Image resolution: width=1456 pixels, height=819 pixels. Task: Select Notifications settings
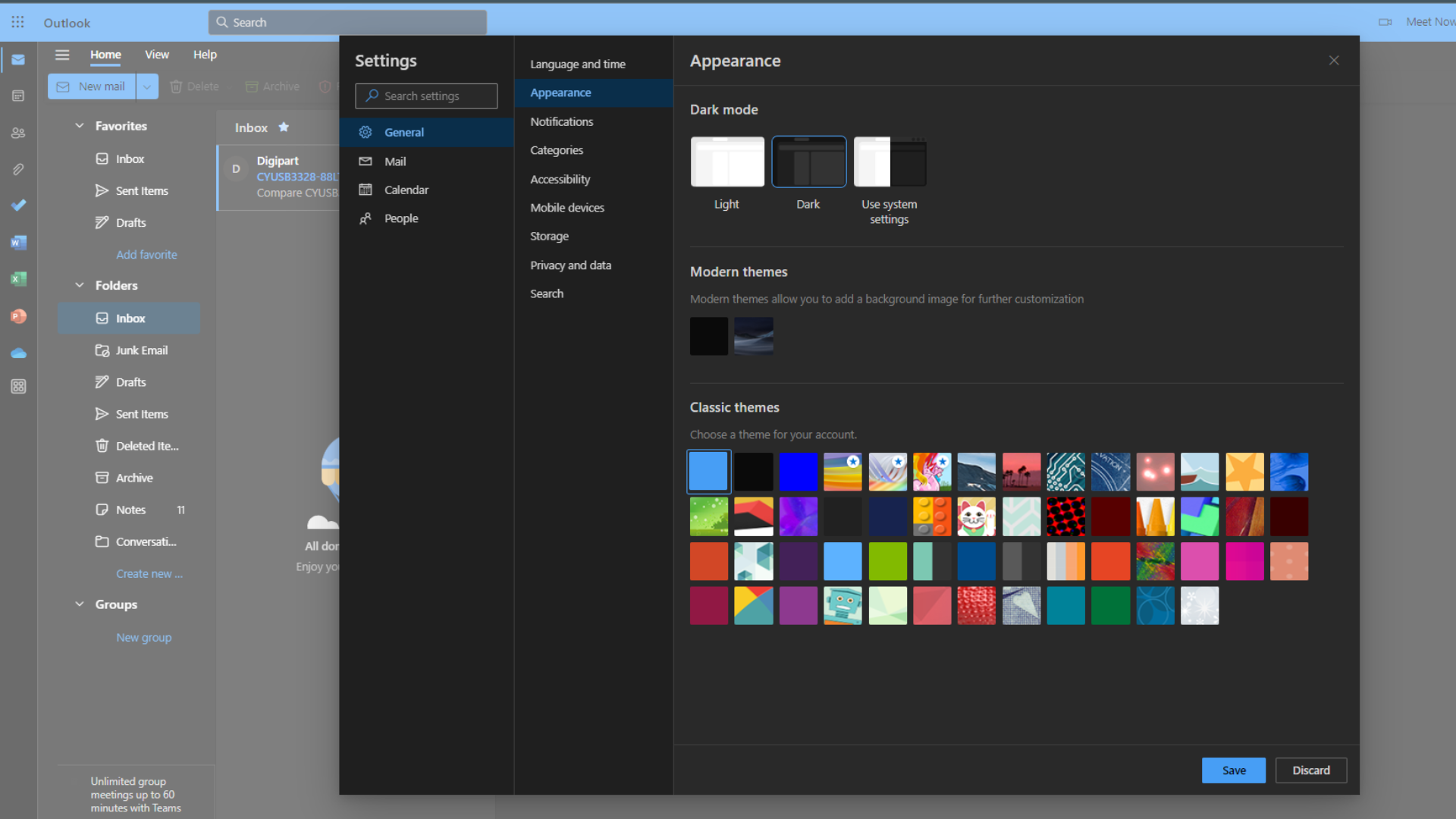coord(593,121)
